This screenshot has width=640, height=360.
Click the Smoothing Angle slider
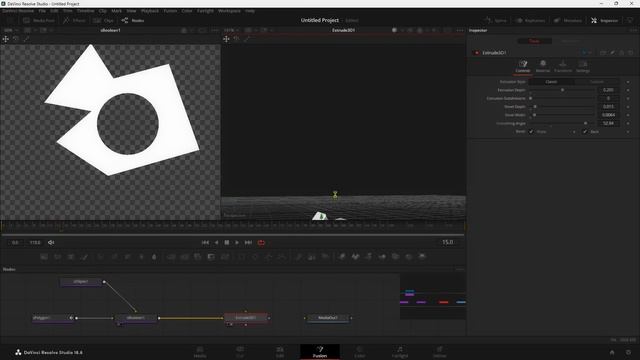click(562, 123)
